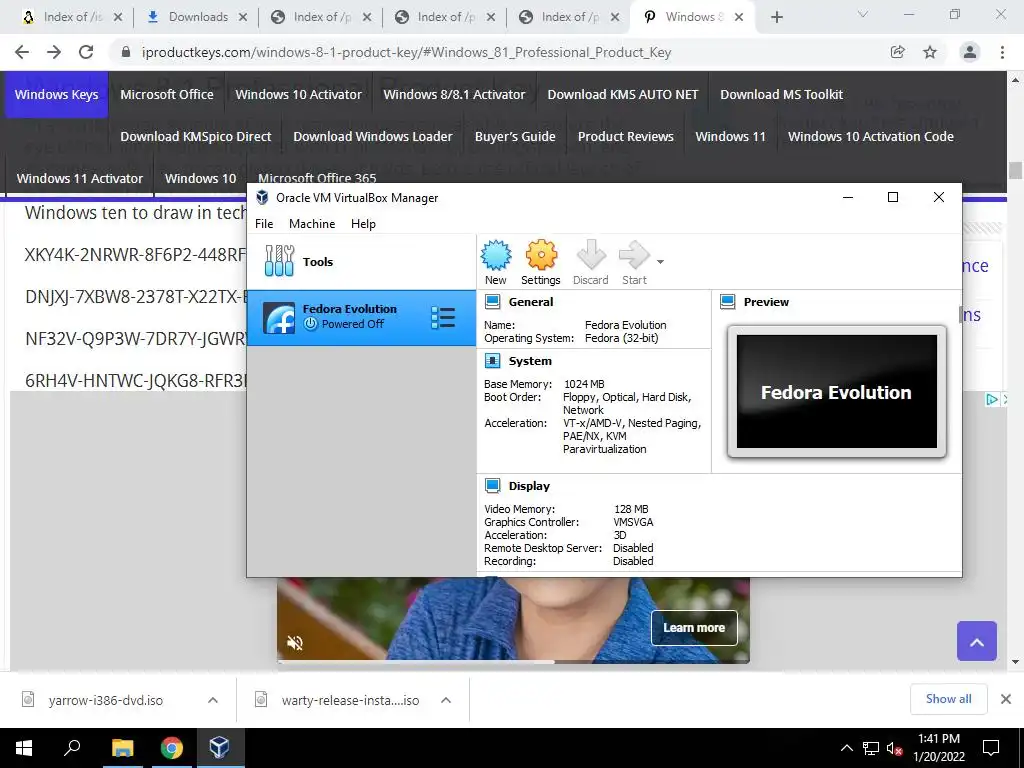Open Download MS Toolkit link
This screenshot has width=1024, height=768.
coord(781,95)
